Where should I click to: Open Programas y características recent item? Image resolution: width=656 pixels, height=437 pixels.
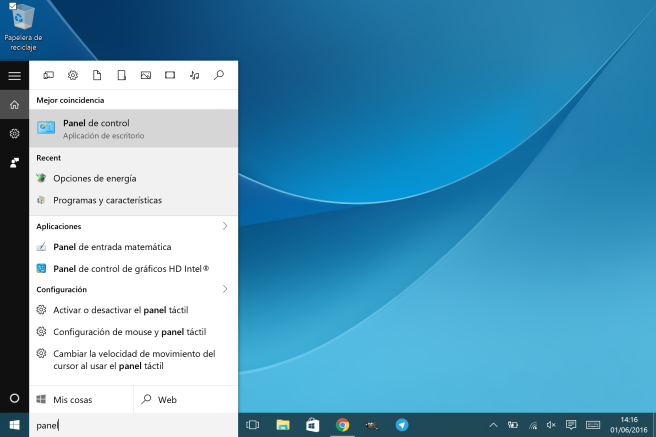pyautogui.click(x=133, y=200)
